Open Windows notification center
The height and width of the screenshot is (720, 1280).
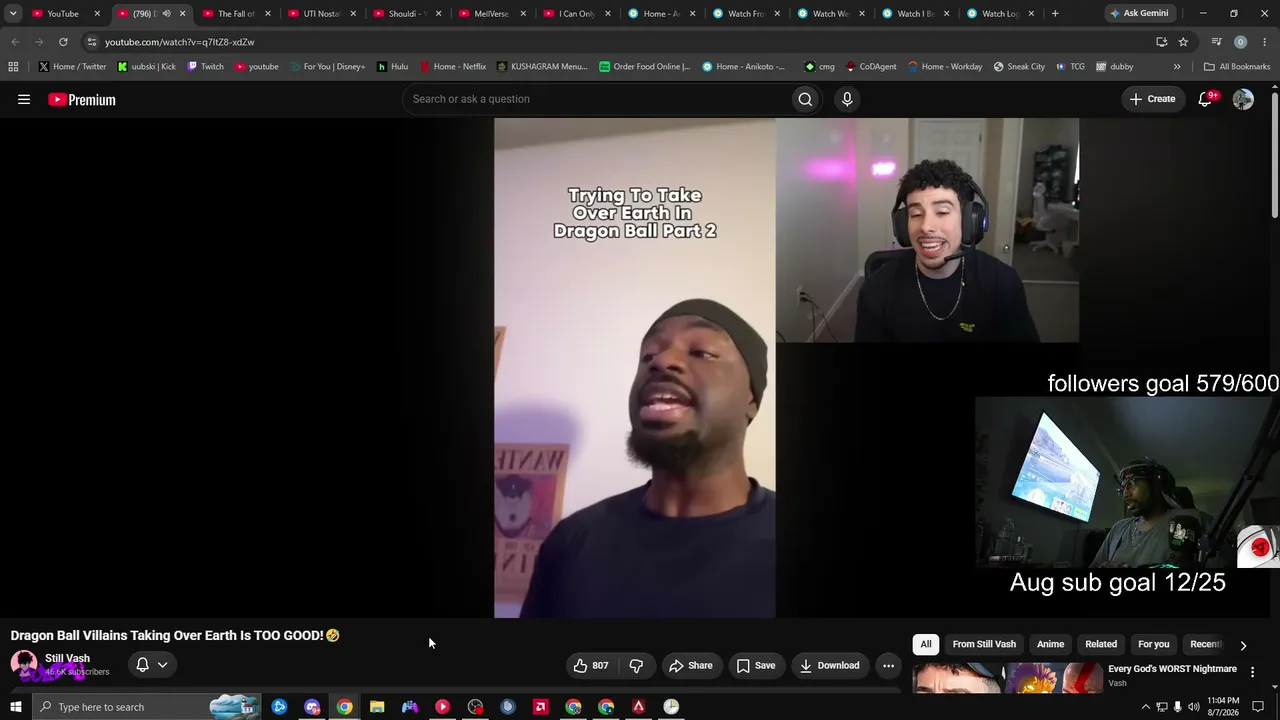[x=1258, y=707]
